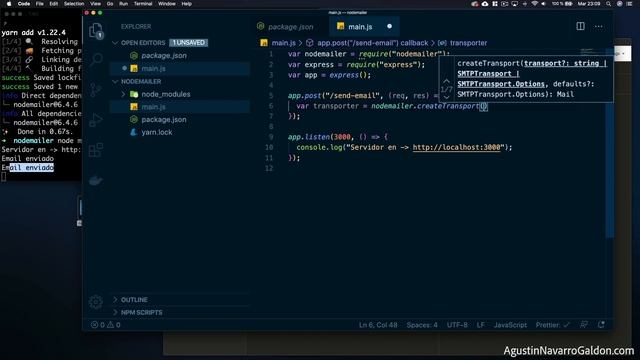Open the Code application menu

click(24, 4)
